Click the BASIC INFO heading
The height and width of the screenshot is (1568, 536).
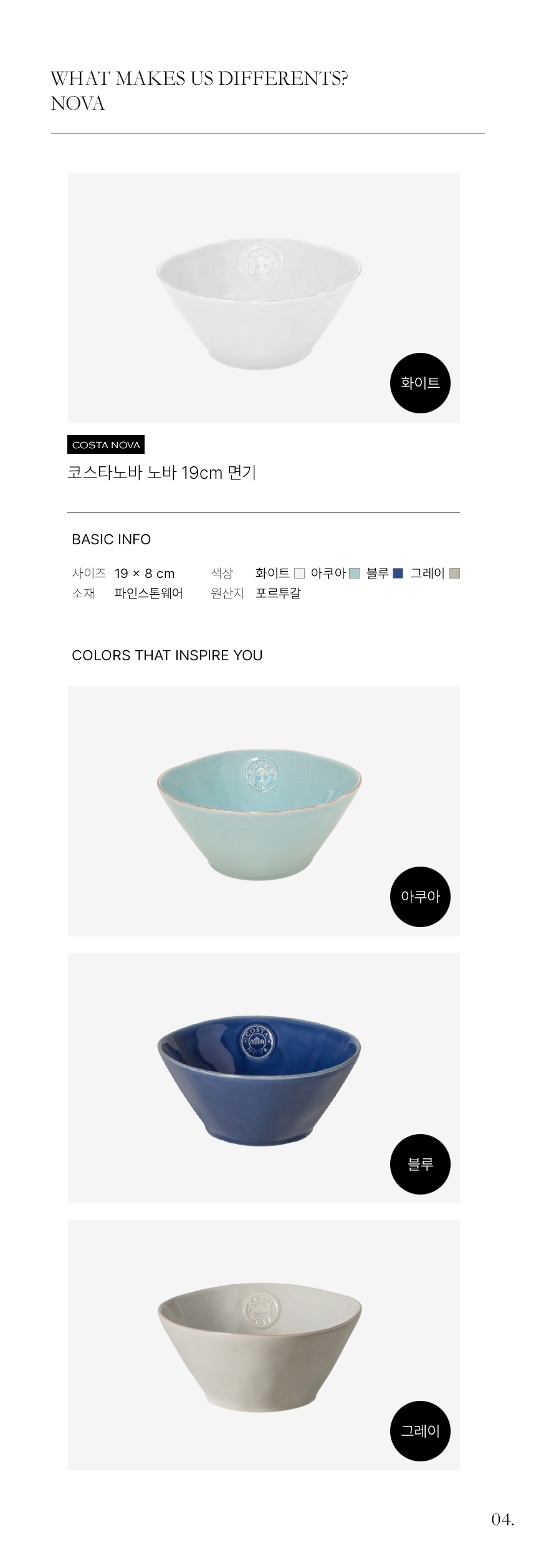pyautogui.click(x=112, y=539)
